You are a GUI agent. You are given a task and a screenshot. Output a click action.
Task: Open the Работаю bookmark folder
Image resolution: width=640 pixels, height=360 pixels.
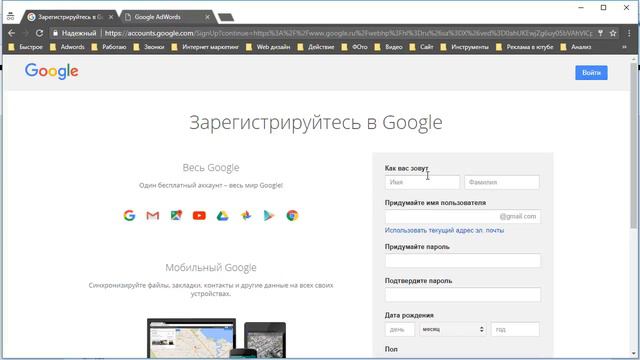point(109,47)
